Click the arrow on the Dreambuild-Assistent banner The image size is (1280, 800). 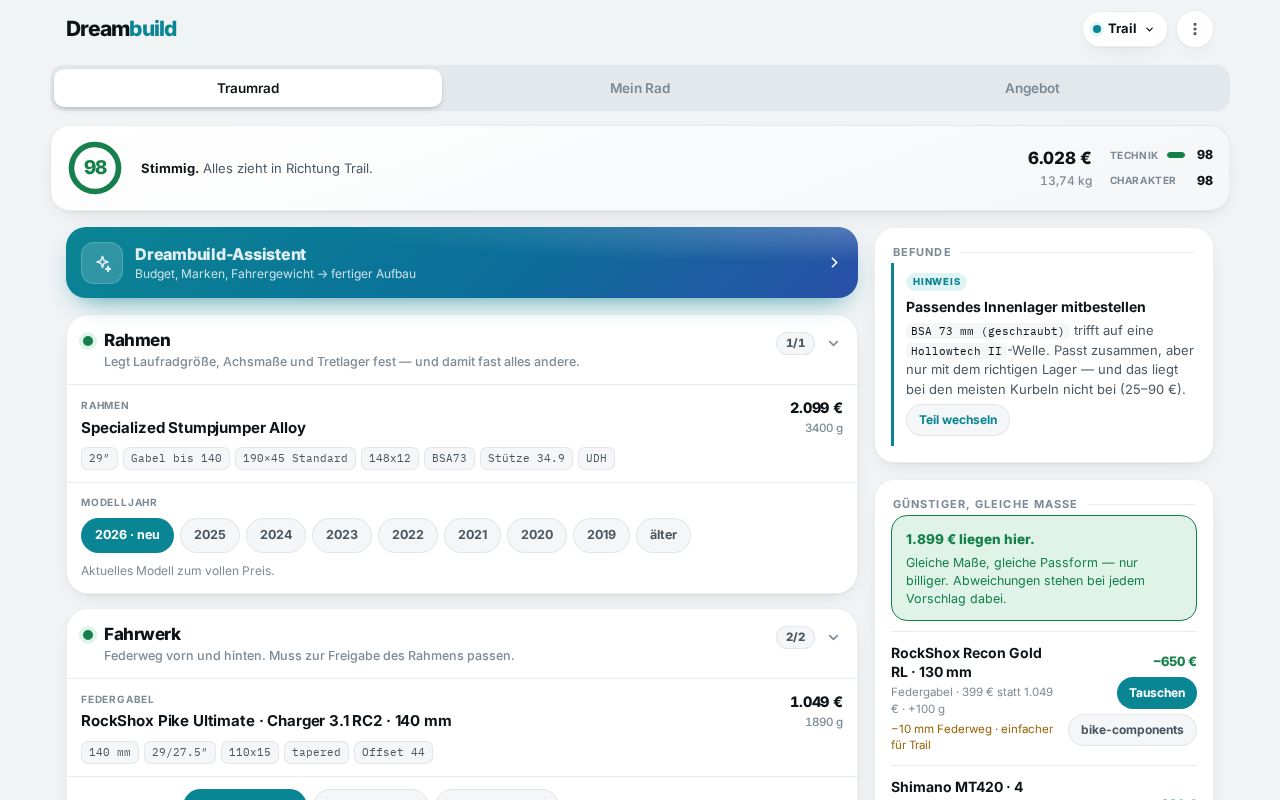834,263
